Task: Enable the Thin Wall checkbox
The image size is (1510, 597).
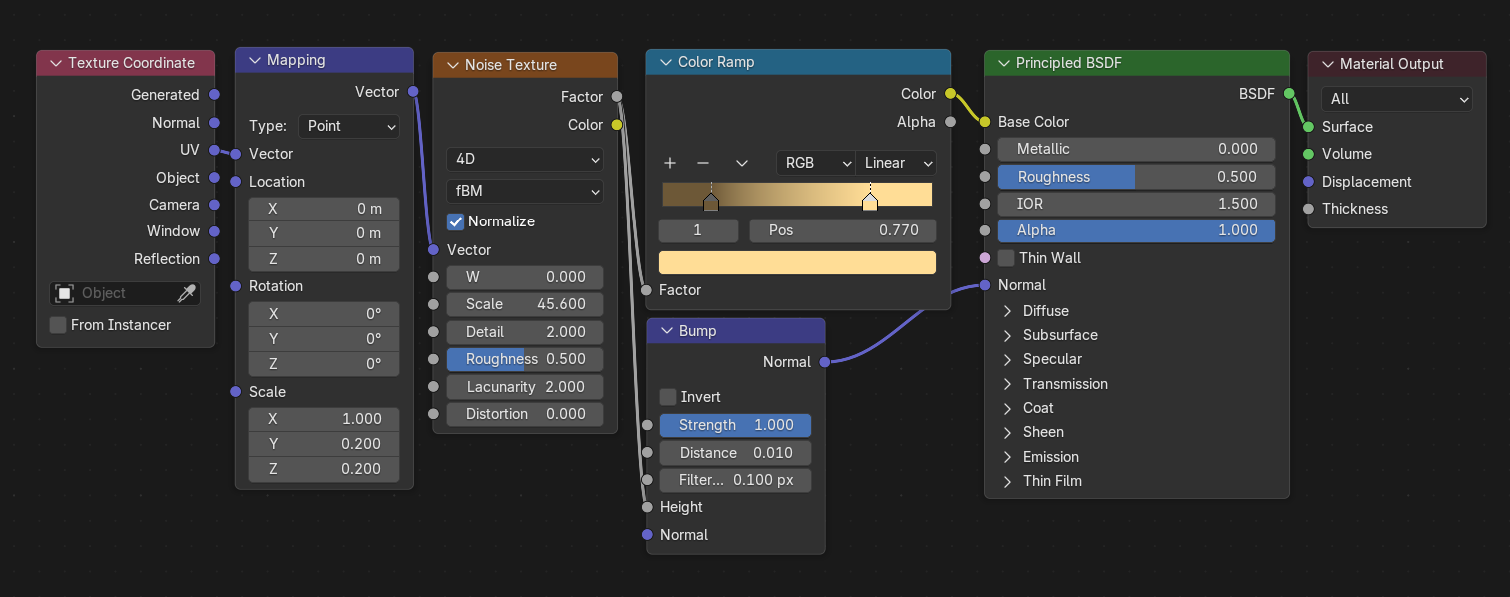Action: click(1006, 258)
